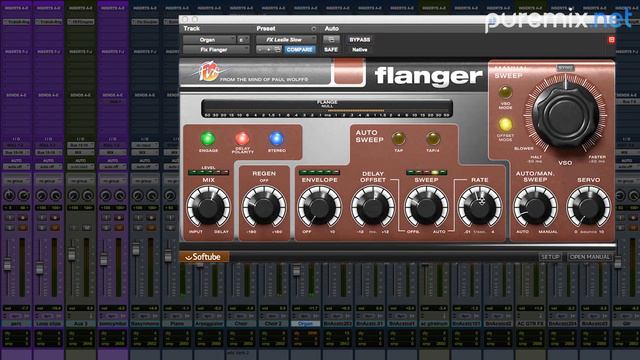
Task: Click the large red indicator next to flanger title
Action: 348,71
